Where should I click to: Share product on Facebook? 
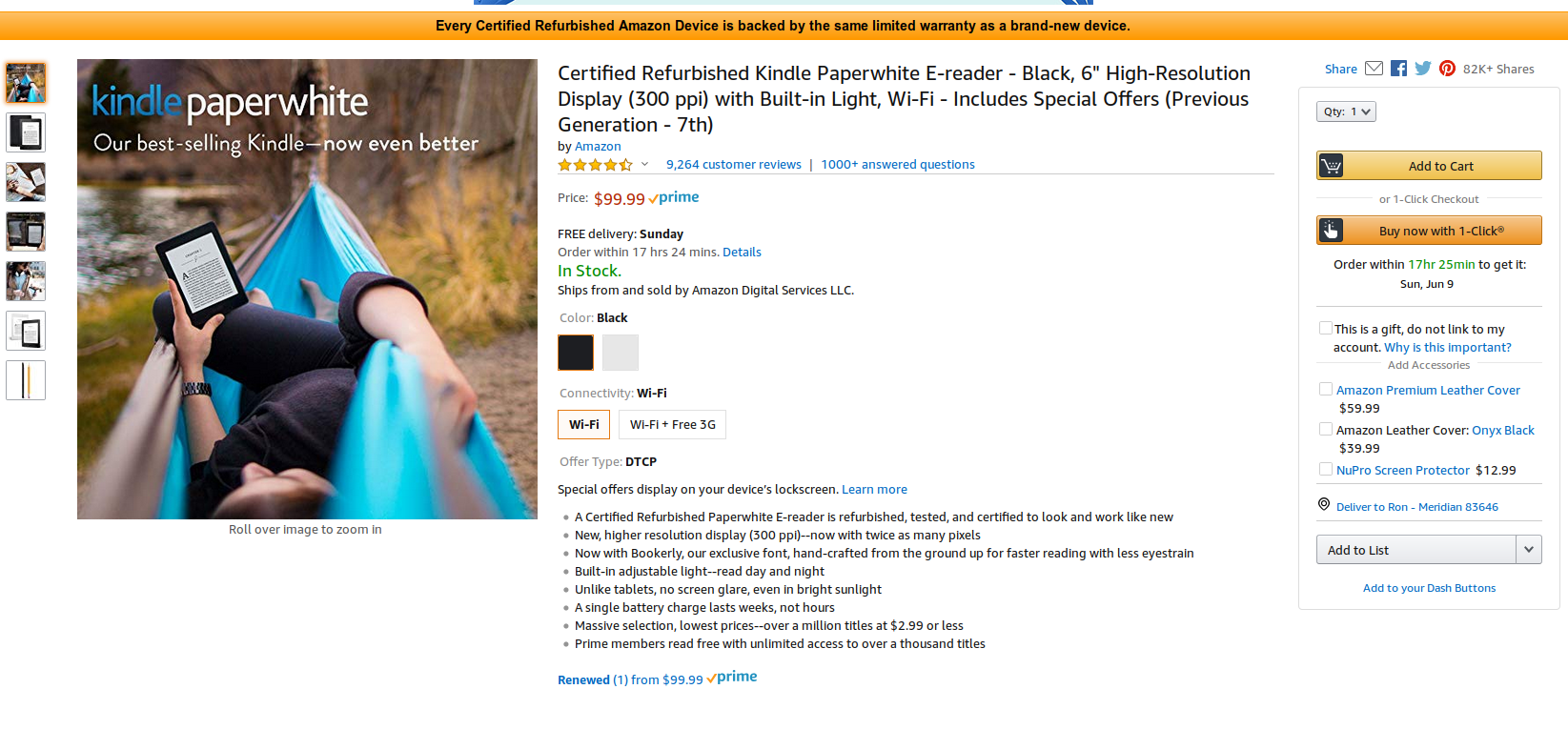1398,69
